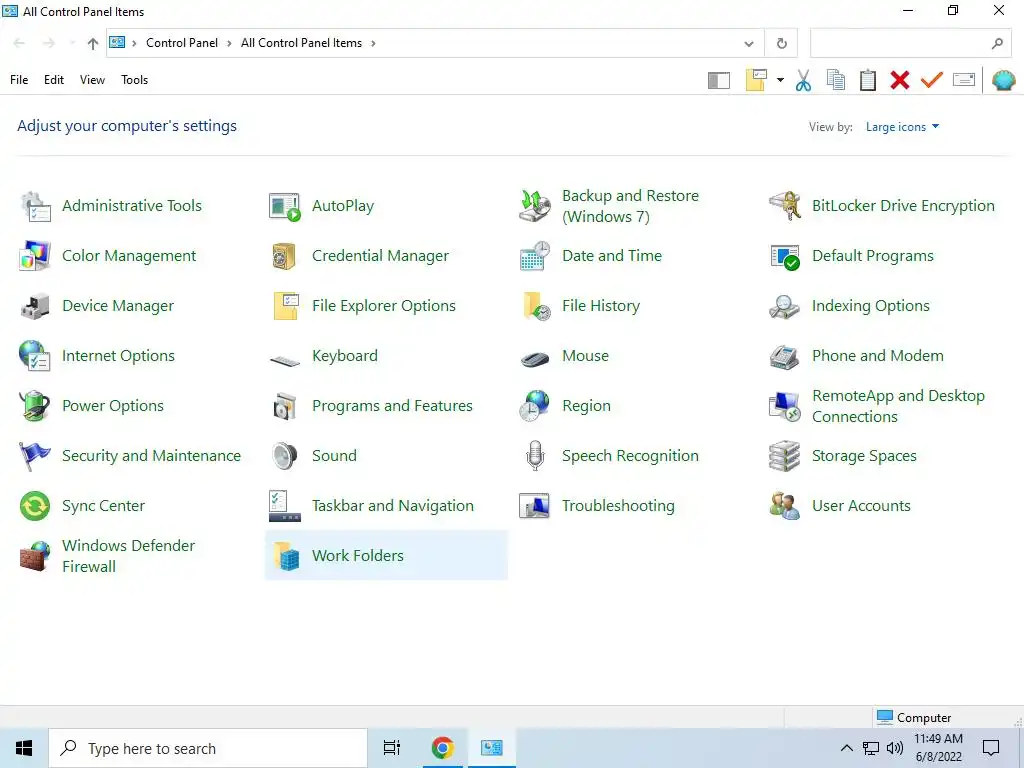Click the Troubleshooting link
Viewport: 1024px width, 768px height.
pyautogui.click(x=618, y=506)
